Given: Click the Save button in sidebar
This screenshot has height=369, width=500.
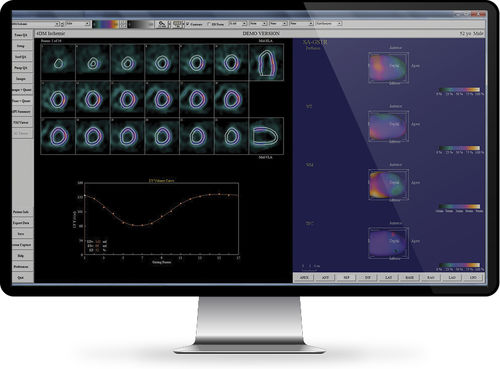Looking at the screenshot, I should (21, 234).
